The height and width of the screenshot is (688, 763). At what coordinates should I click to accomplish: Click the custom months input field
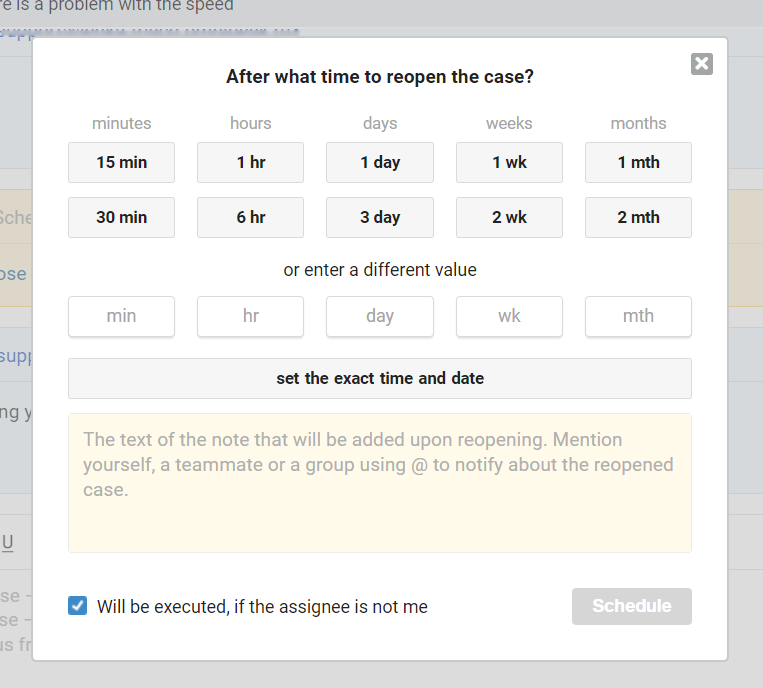click(638, 316)
